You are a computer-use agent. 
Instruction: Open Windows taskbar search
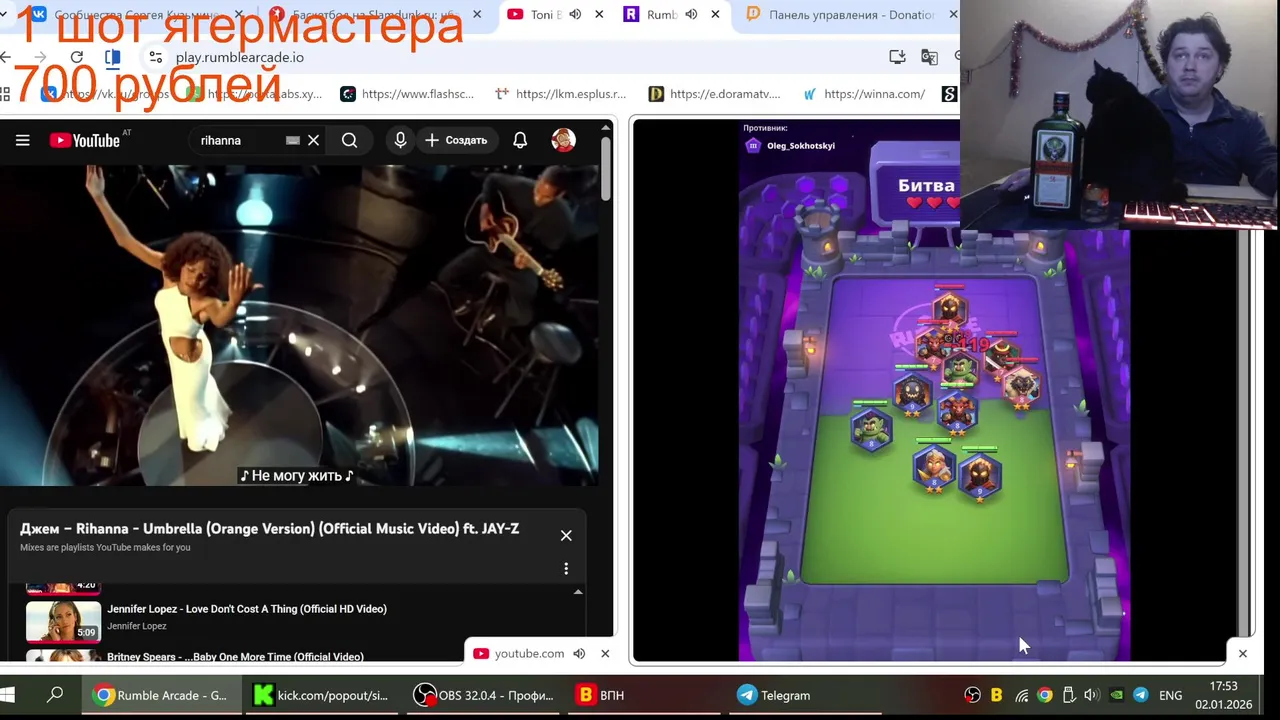coord(56,695)
